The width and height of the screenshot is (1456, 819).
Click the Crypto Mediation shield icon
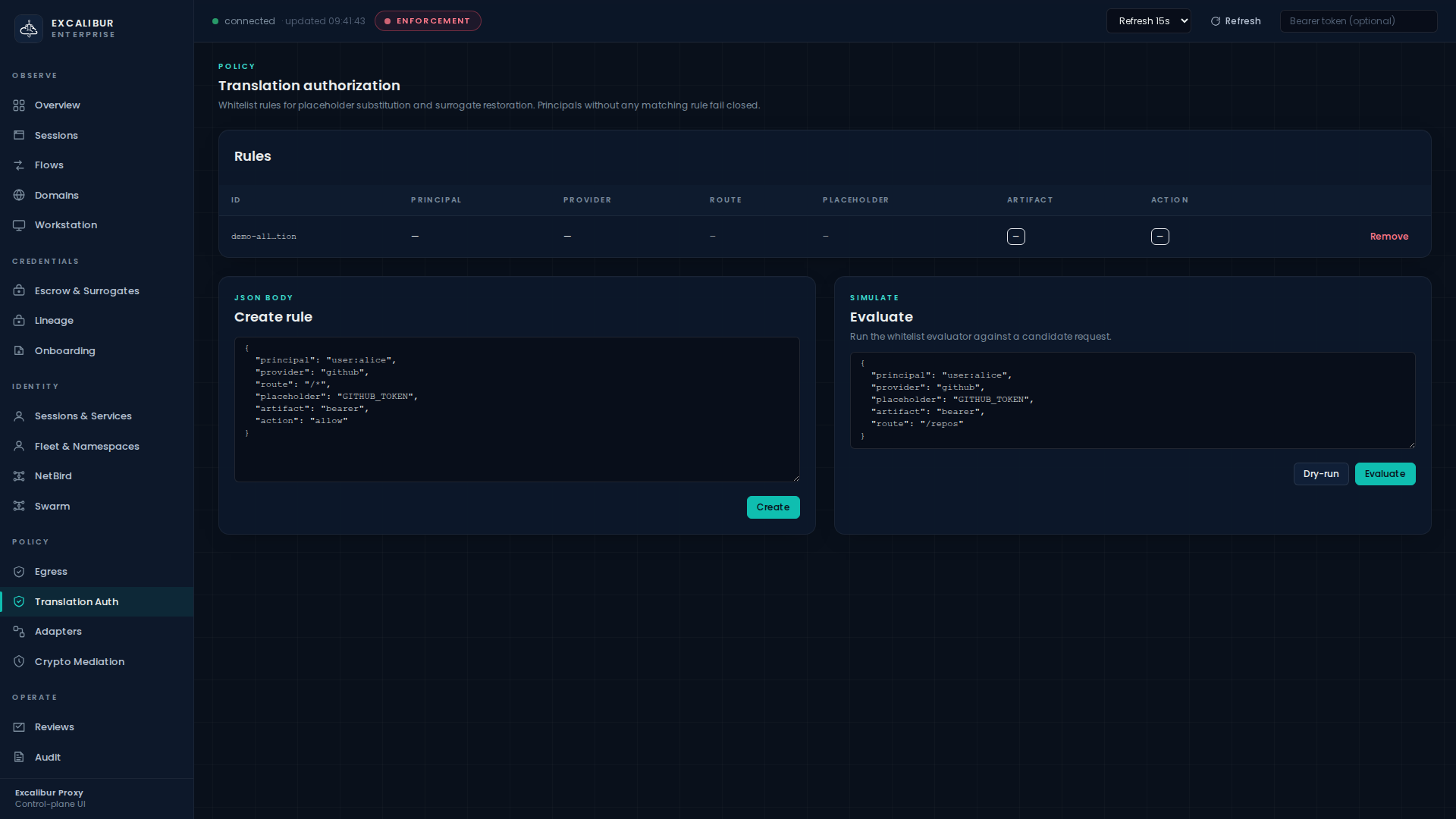[19, 662]
